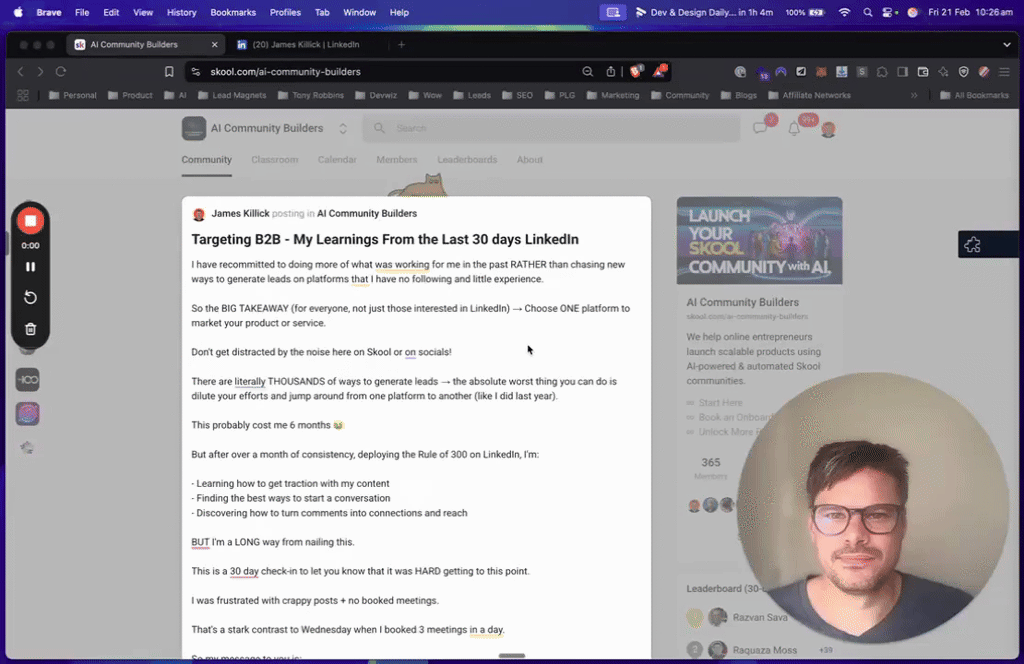Open the Leo AI sparkle icon in the toolbar
Image resolution: width=1024 pixels, height=664 pixels.
pos(943,72)
